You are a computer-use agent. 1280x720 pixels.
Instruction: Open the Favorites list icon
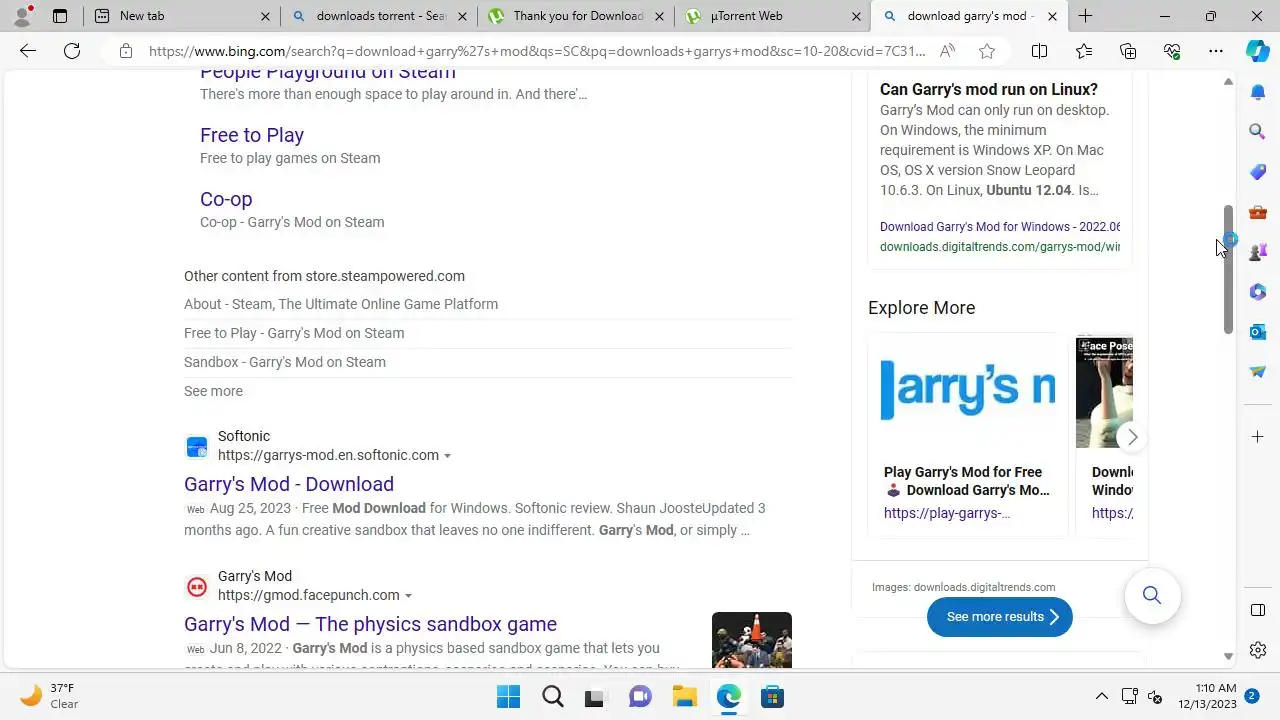1084,51
